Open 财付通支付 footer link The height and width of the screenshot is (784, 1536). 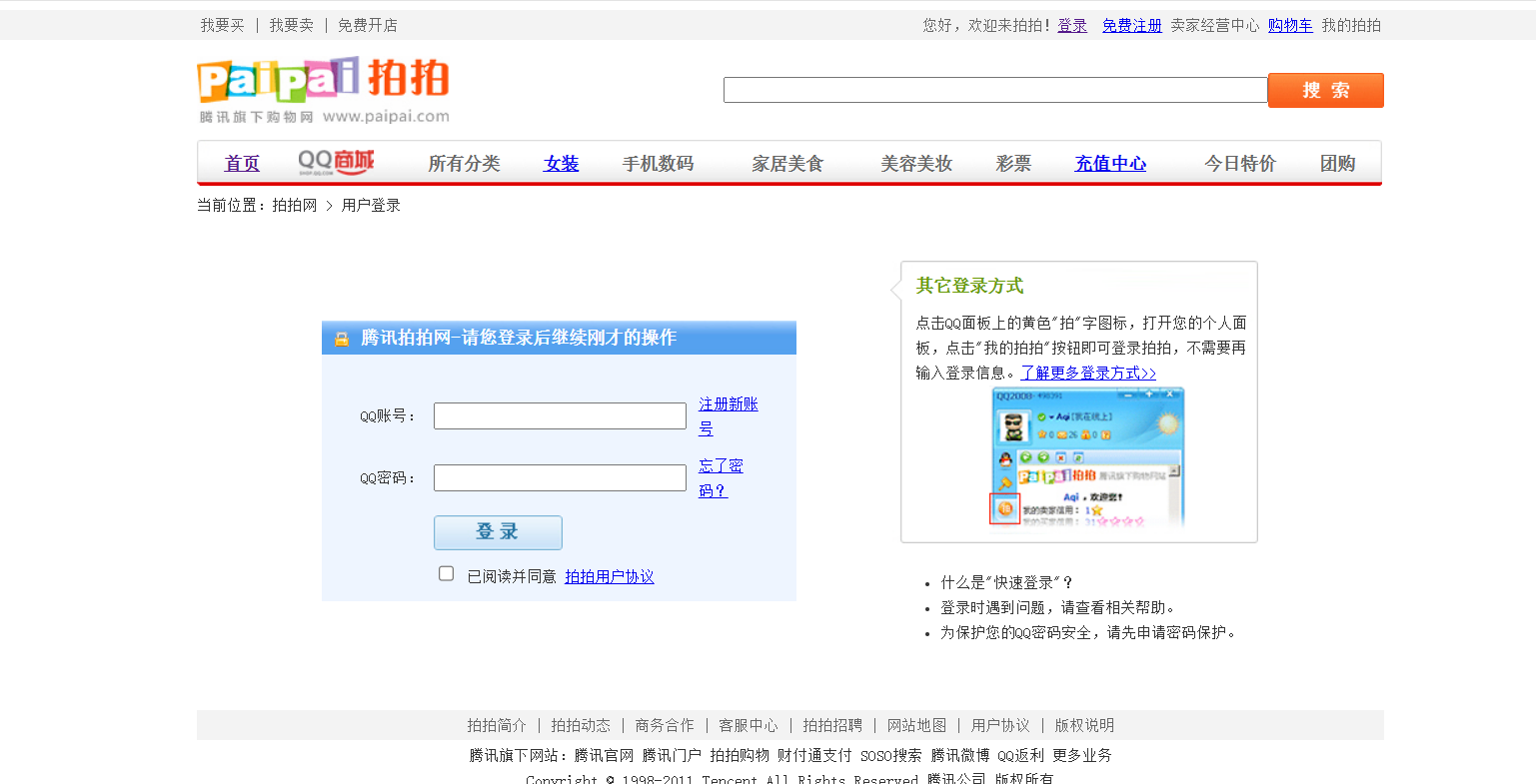[x=814, y=755]
